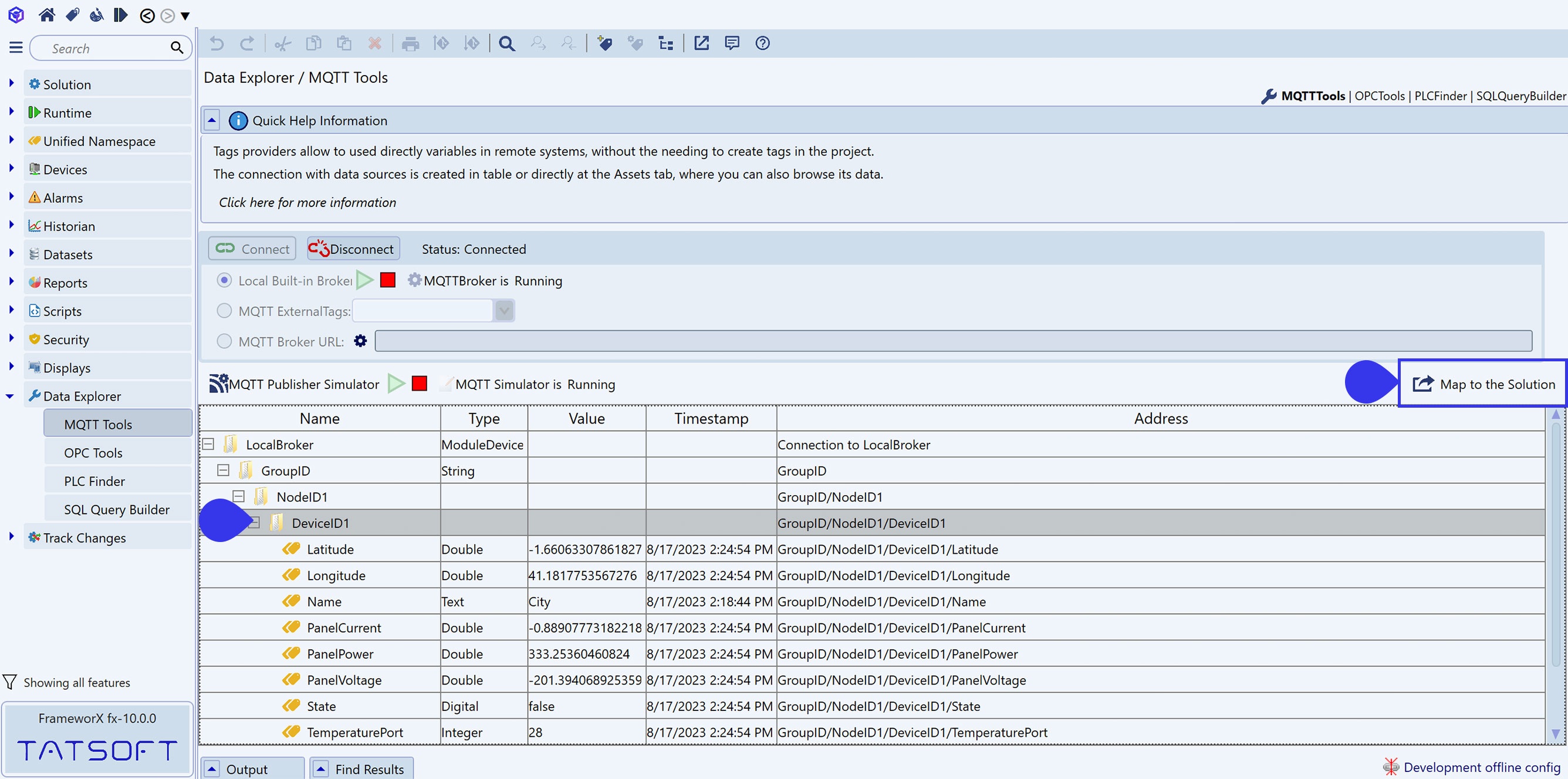Screen dimensions: 1568x779
Task: Navigate back with the left arrow circle
Action: coord(147,15)
